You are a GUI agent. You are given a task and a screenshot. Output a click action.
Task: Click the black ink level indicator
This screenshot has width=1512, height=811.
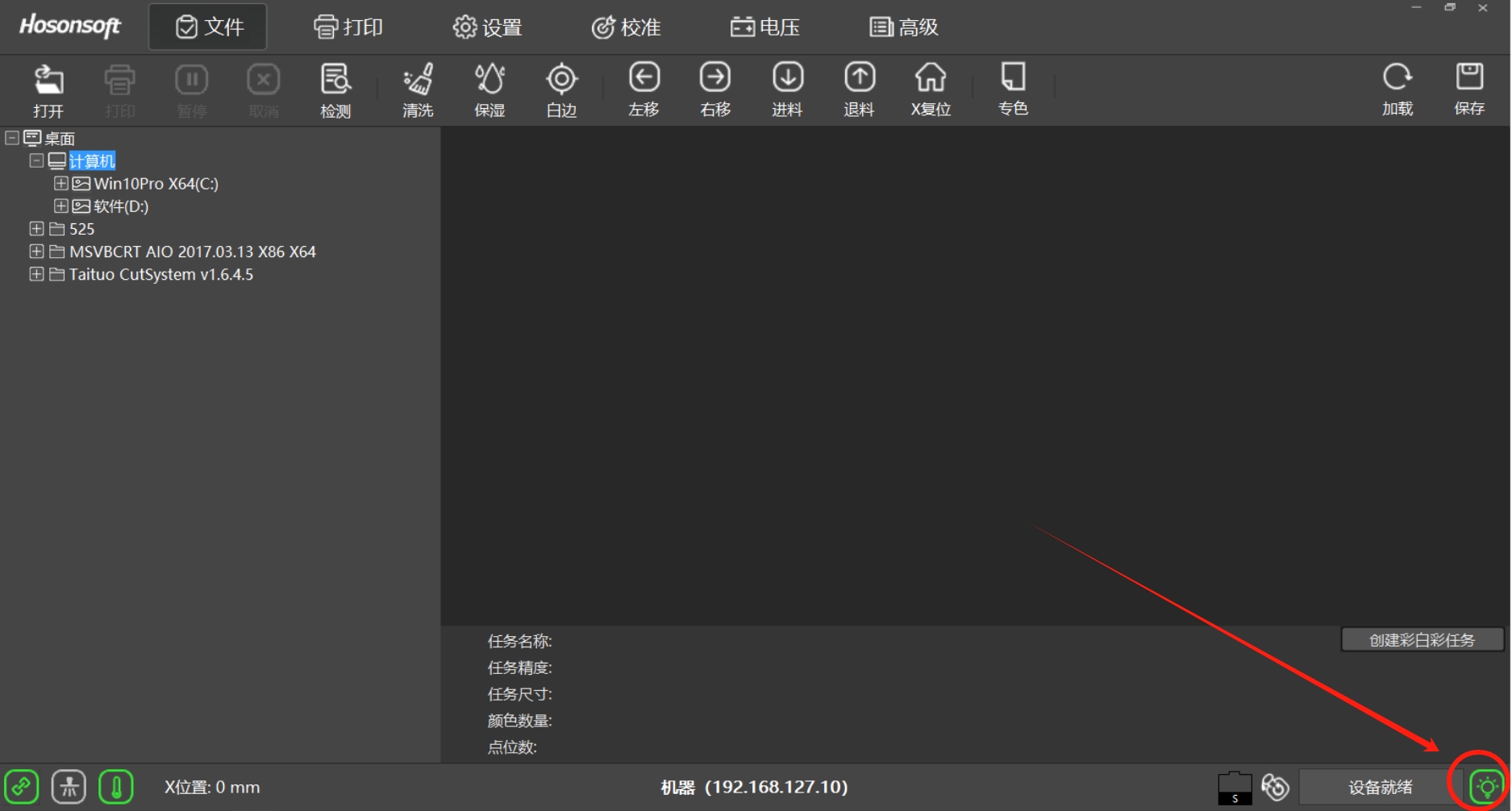pos(1234,788)
